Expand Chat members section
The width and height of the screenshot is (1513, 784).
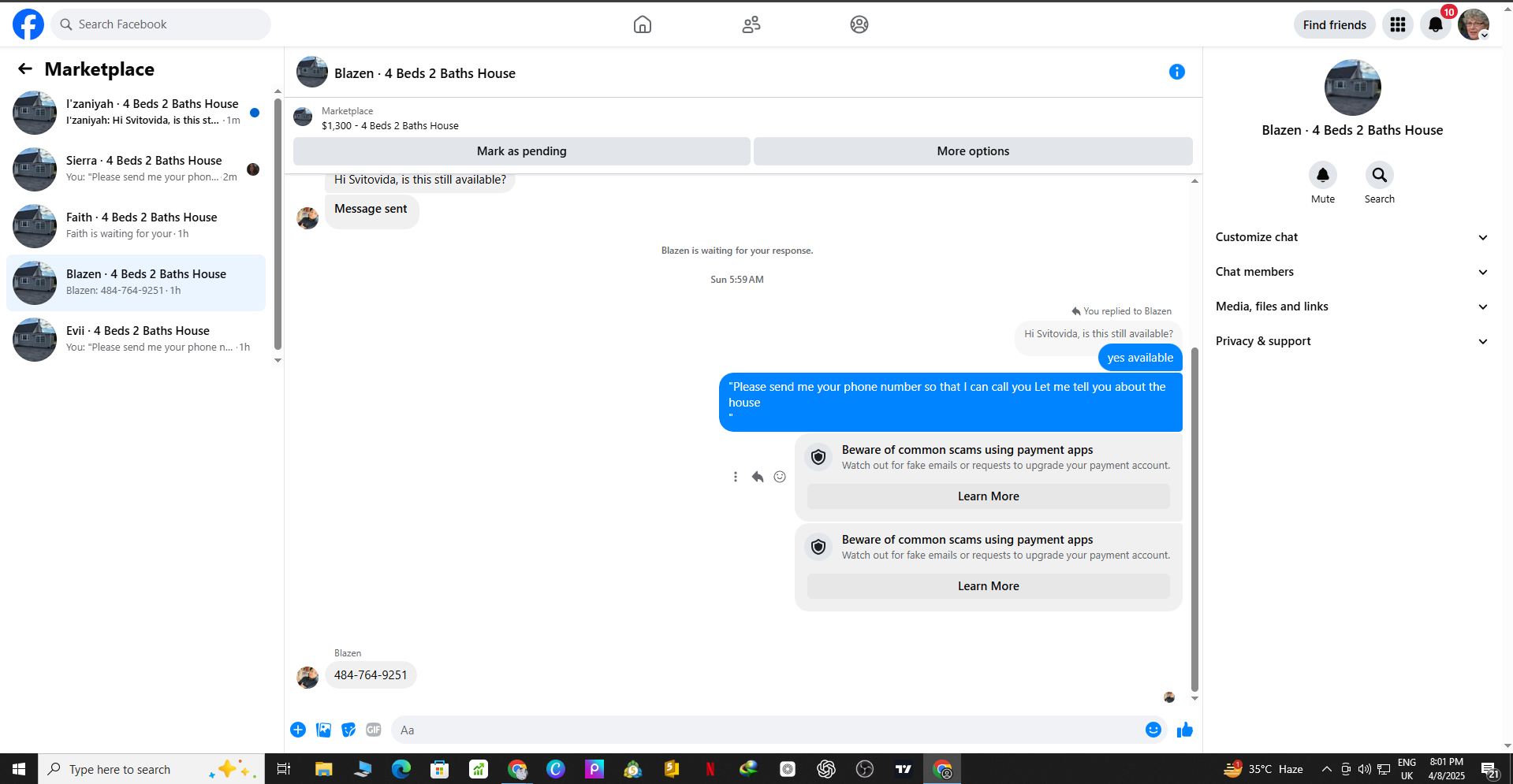[x=1352, y=272]
